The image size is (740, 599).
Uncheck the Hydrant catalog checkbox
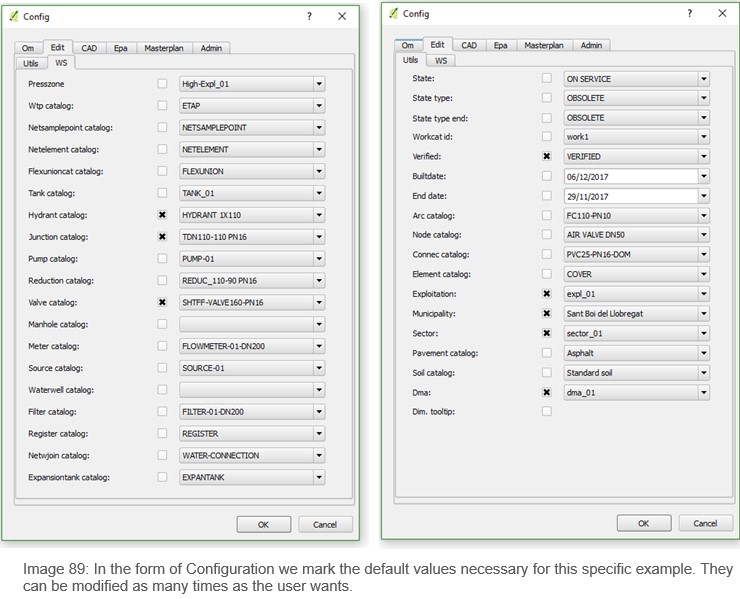tap(162, 215)
